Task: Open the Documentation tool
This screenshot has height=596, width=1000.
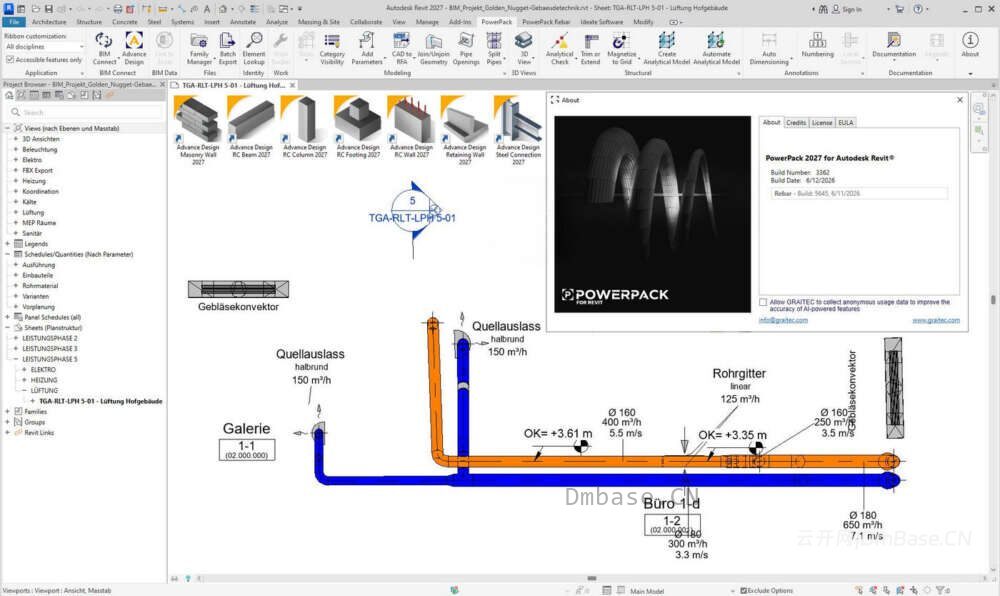Action: pyautogui.click(x=894, y=45)
